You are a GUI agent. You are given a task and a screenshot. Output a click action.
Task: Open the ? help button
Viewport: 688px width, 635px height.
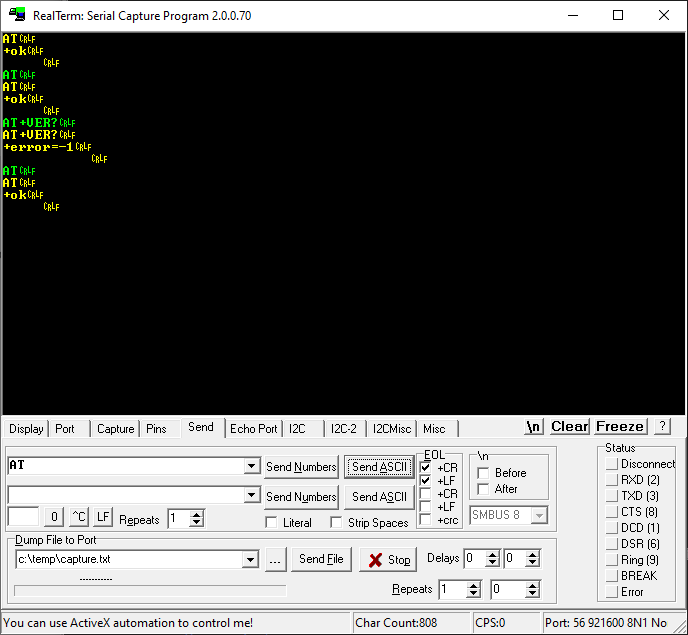click(663, 426)
